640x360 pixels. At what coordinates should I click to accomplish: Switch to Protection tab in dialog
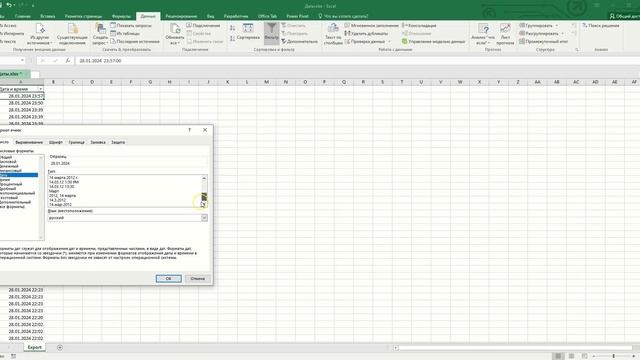pos(118,142)
